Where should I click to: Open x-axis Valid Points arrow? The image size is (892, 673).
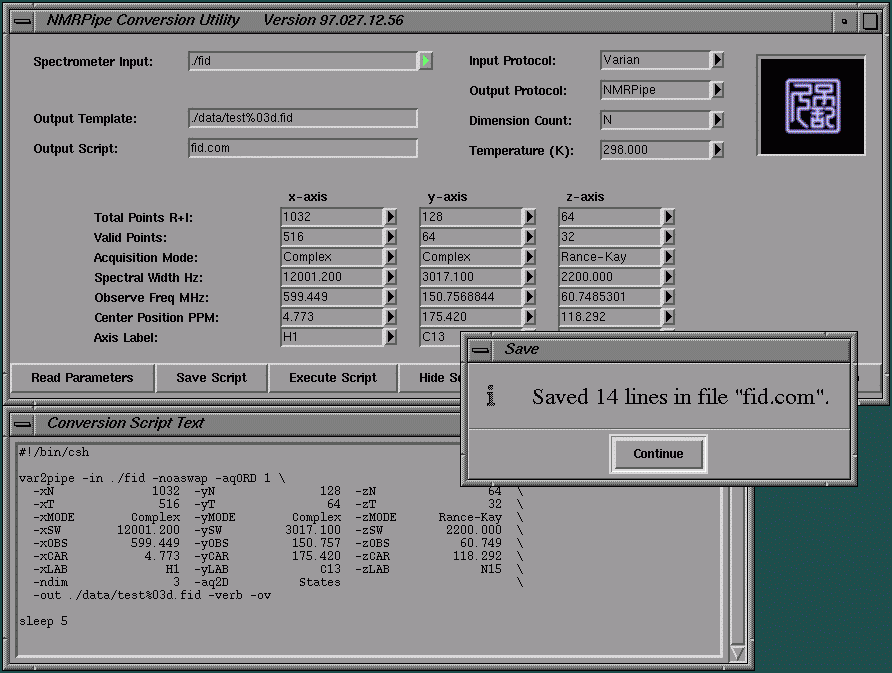coord(391,237)
